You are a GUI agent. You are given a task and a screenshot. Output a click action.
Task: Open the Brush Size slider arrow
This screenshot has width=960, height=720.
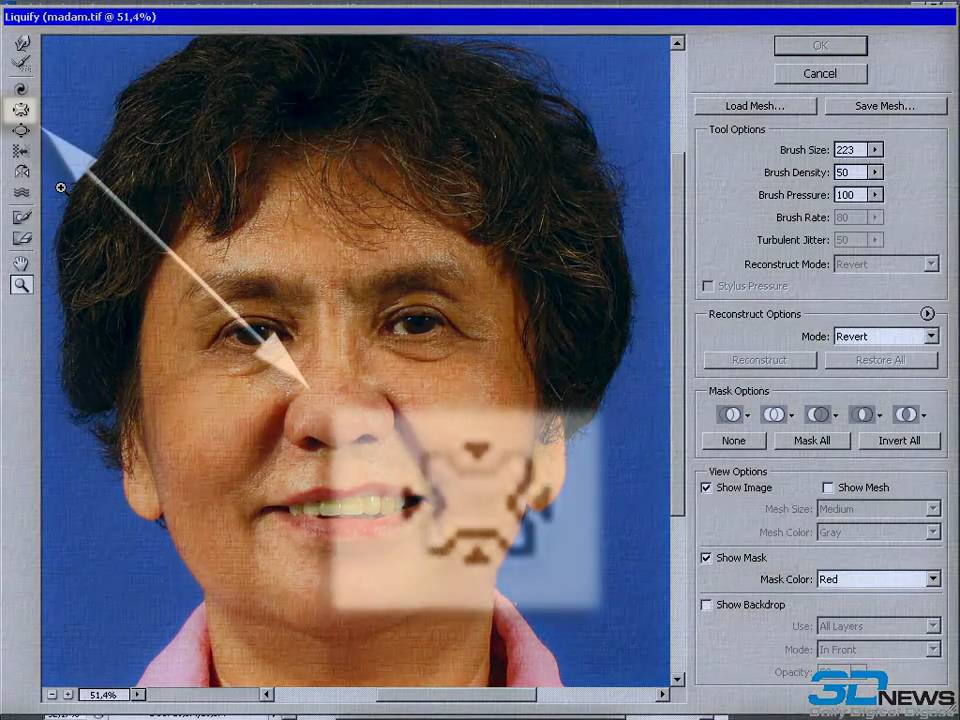click(x=876, y=150)
